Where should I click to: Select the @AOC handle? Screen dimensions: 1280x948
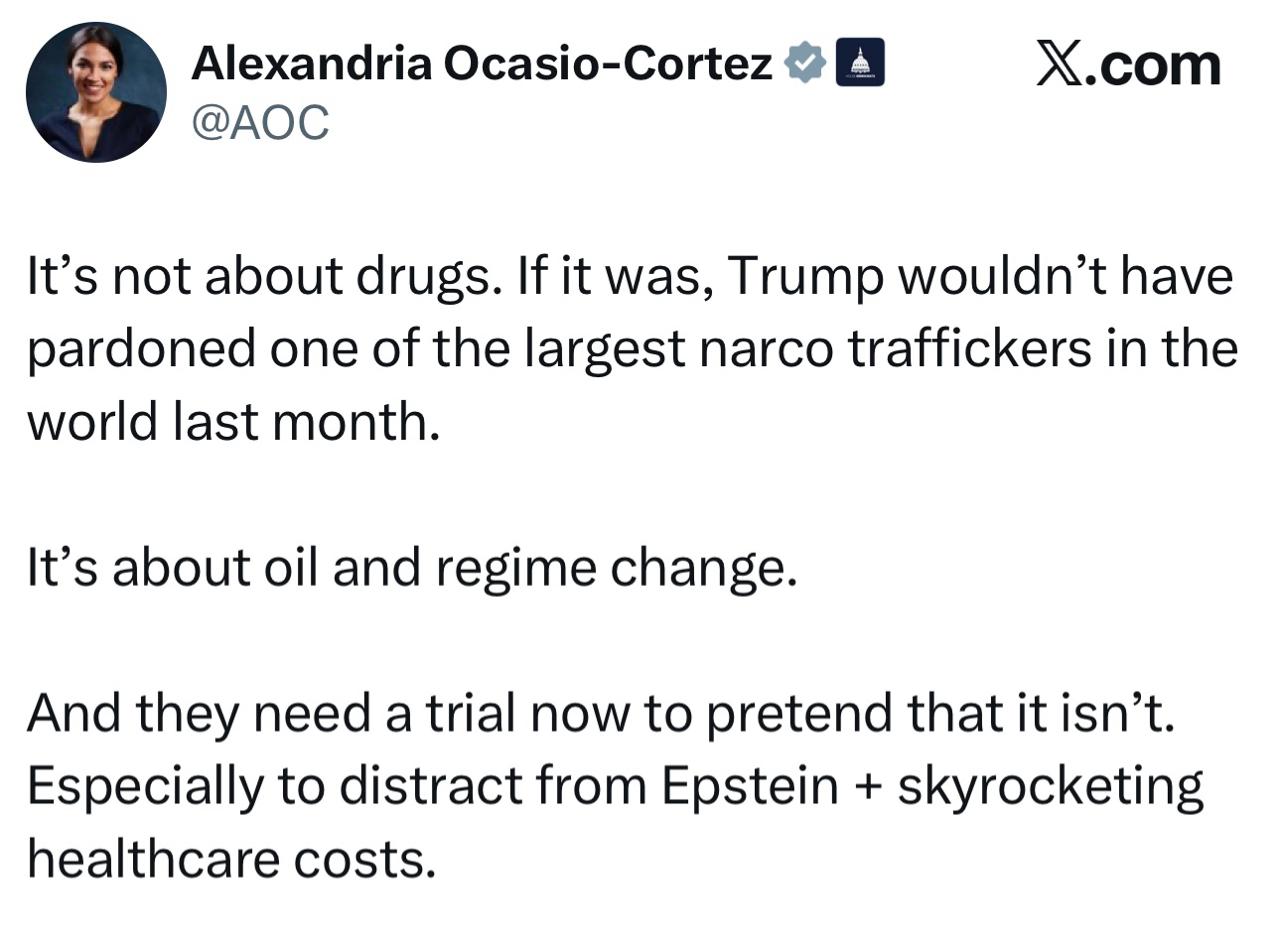point(260,123)
